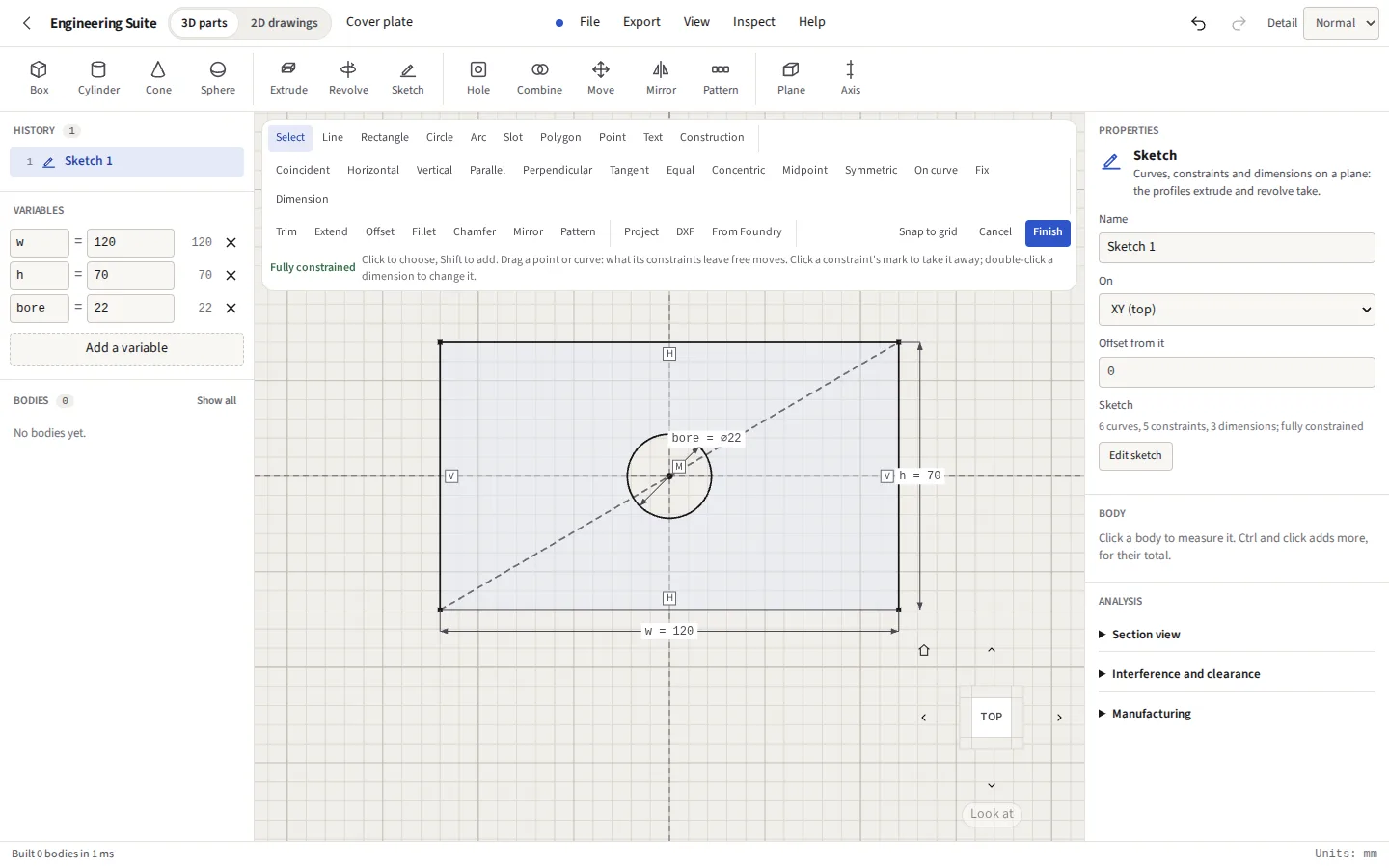Go back with the back arrow
The image size is (1389, 868).
click(27, 23)
